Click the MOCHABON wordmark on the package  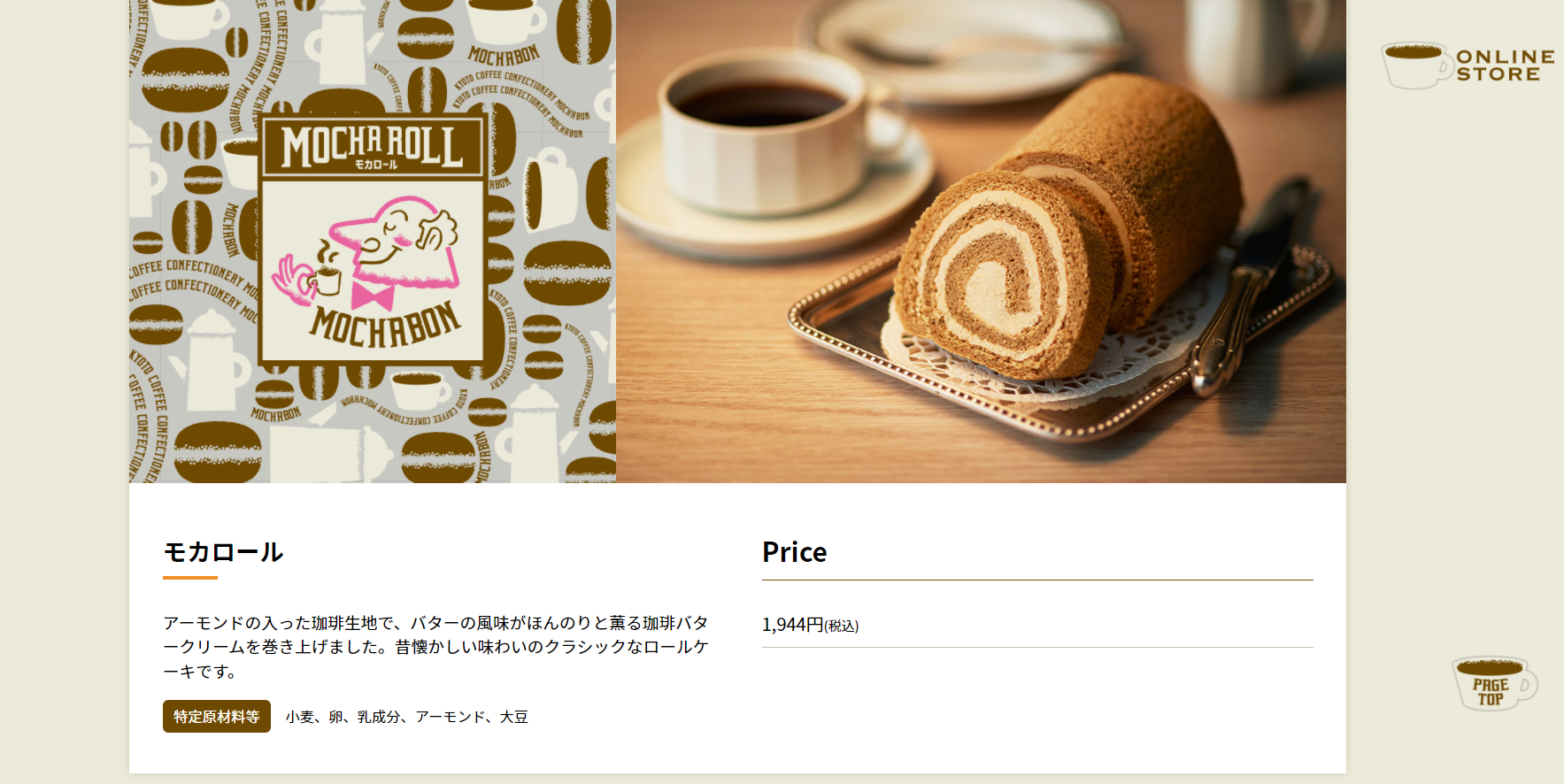click(x=386, y=325)
